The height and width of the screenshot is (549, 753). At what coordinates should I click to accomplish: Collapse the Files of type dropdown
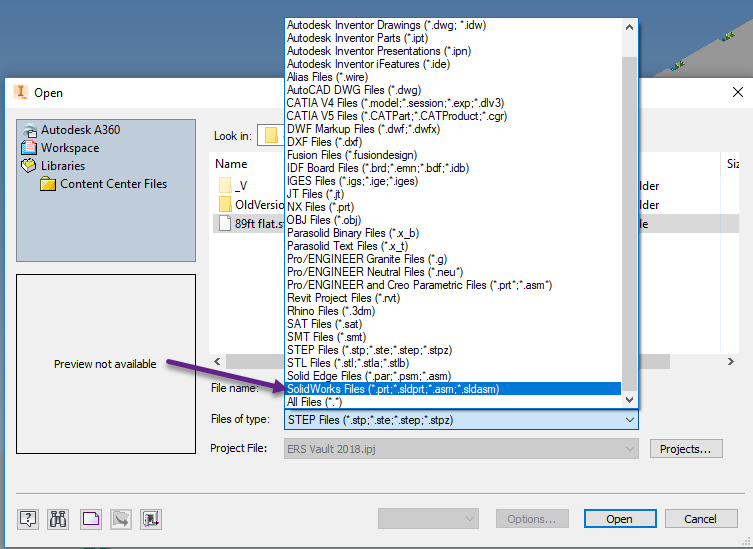click(630, 420)
